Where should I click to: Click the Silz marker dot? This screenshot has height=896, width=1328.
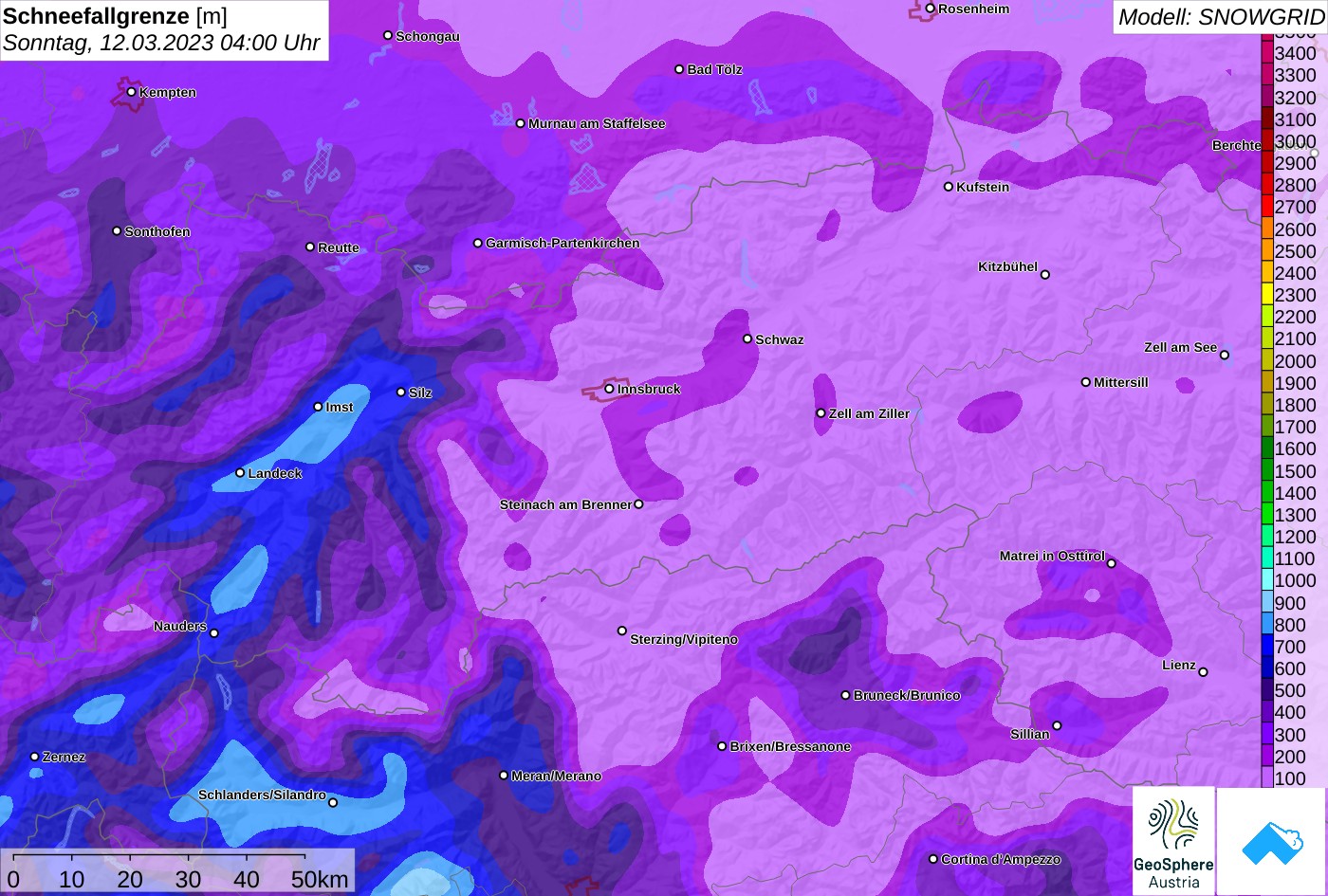click(400, 392)
